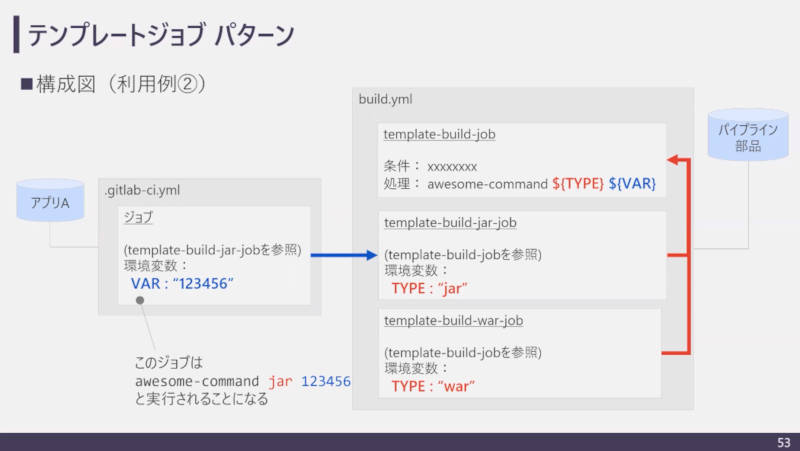Click the text と実行されることになる

pyautogui.click(x=201, y=399)
